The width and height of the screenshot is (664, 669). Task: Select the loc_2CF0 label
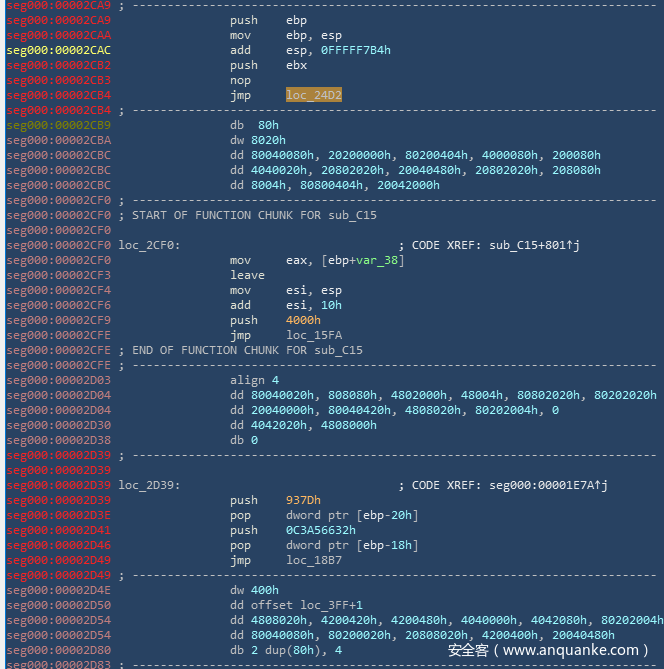[149, 246]
